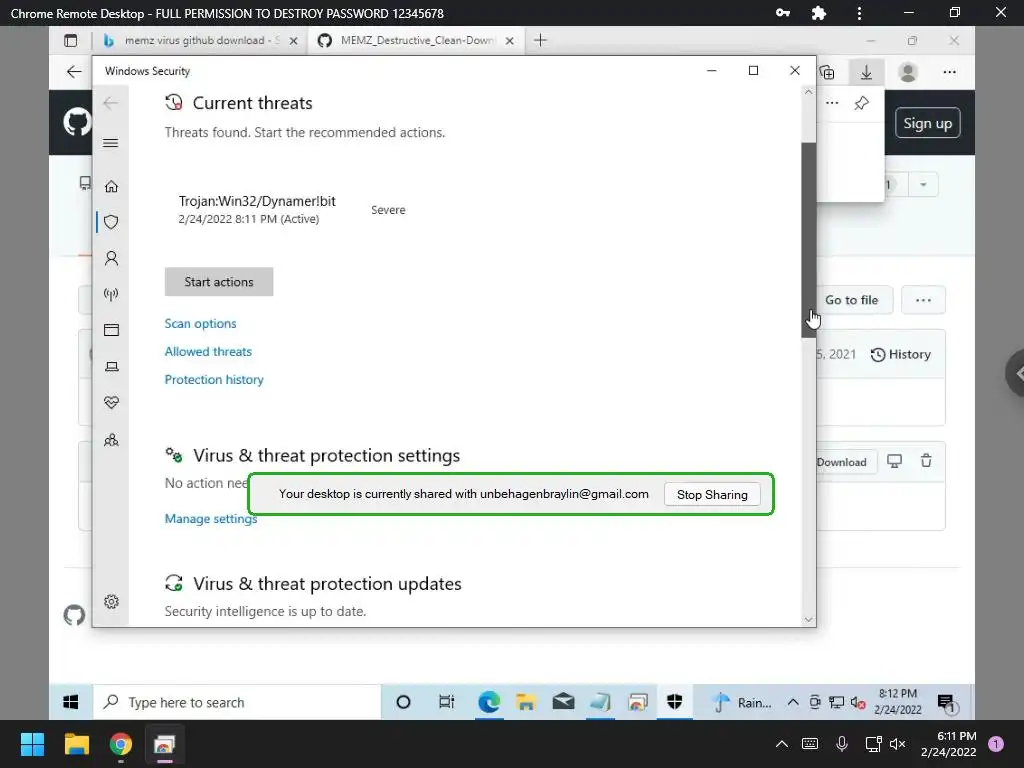Click the trash delete-file icon on GitHub
This screenshot has height=768, width=1024.
(926, 461)
